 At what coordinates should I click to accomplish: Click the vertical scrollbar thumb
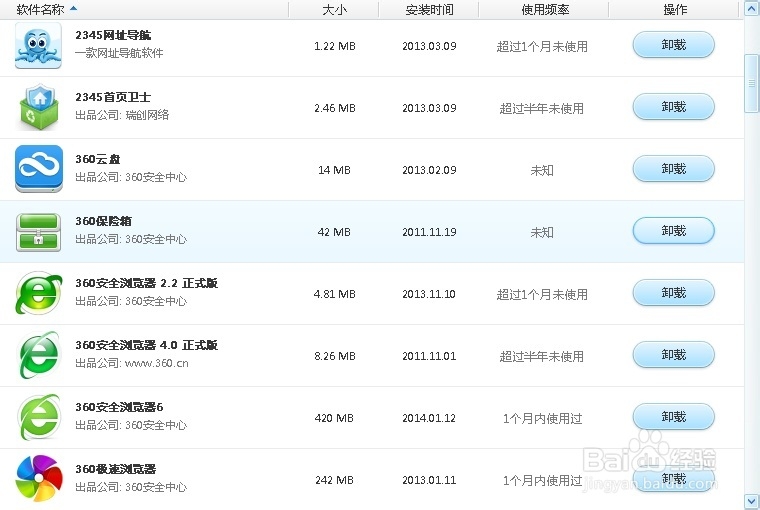752,83
